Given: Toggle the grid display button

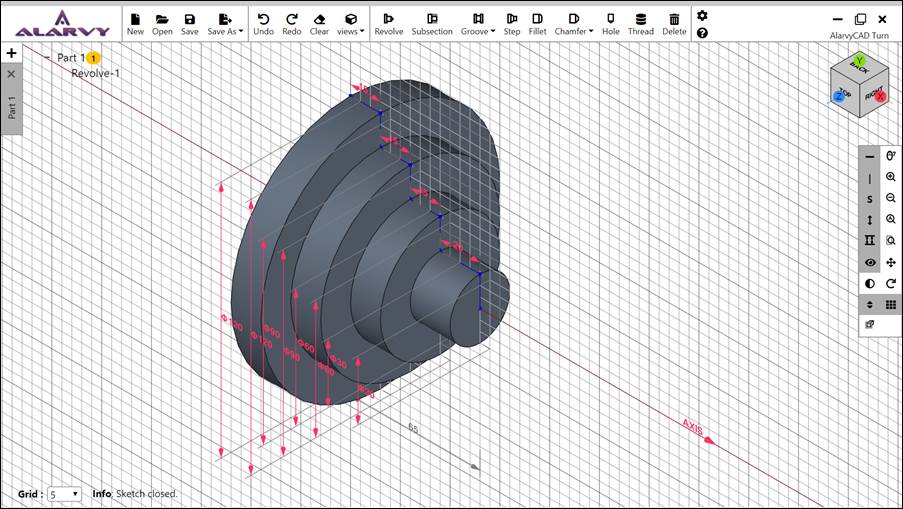Looking at the screenshot, I should [890, 305].
